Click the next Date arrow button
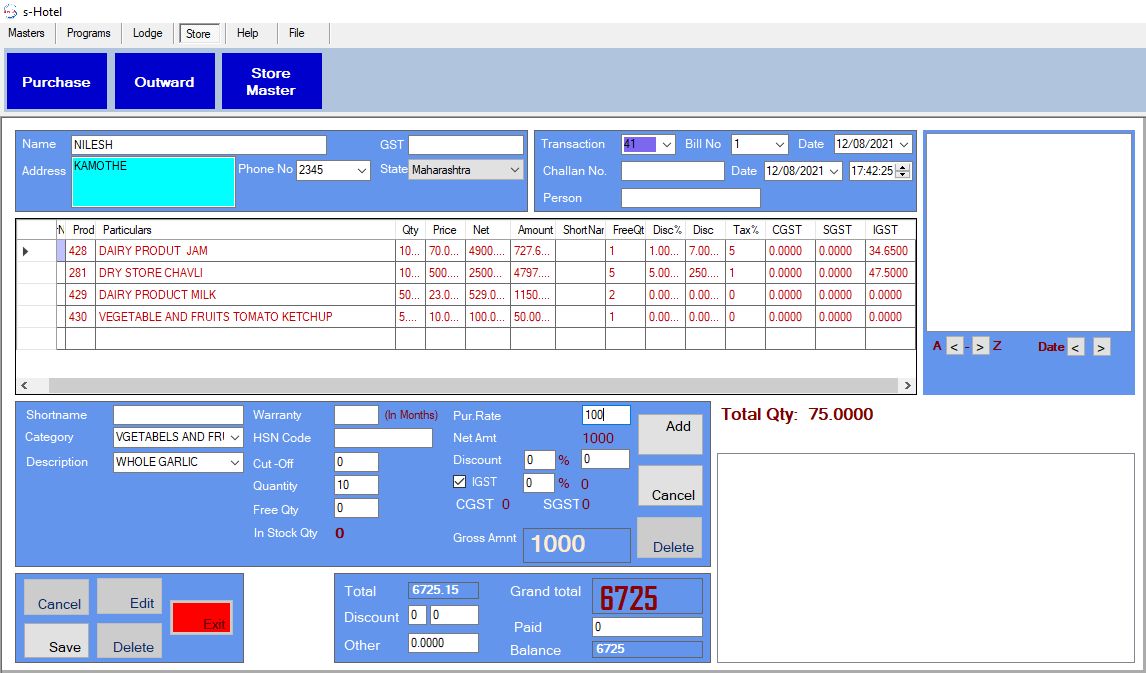1146x673 pixels. click(x=1101, y=347)
